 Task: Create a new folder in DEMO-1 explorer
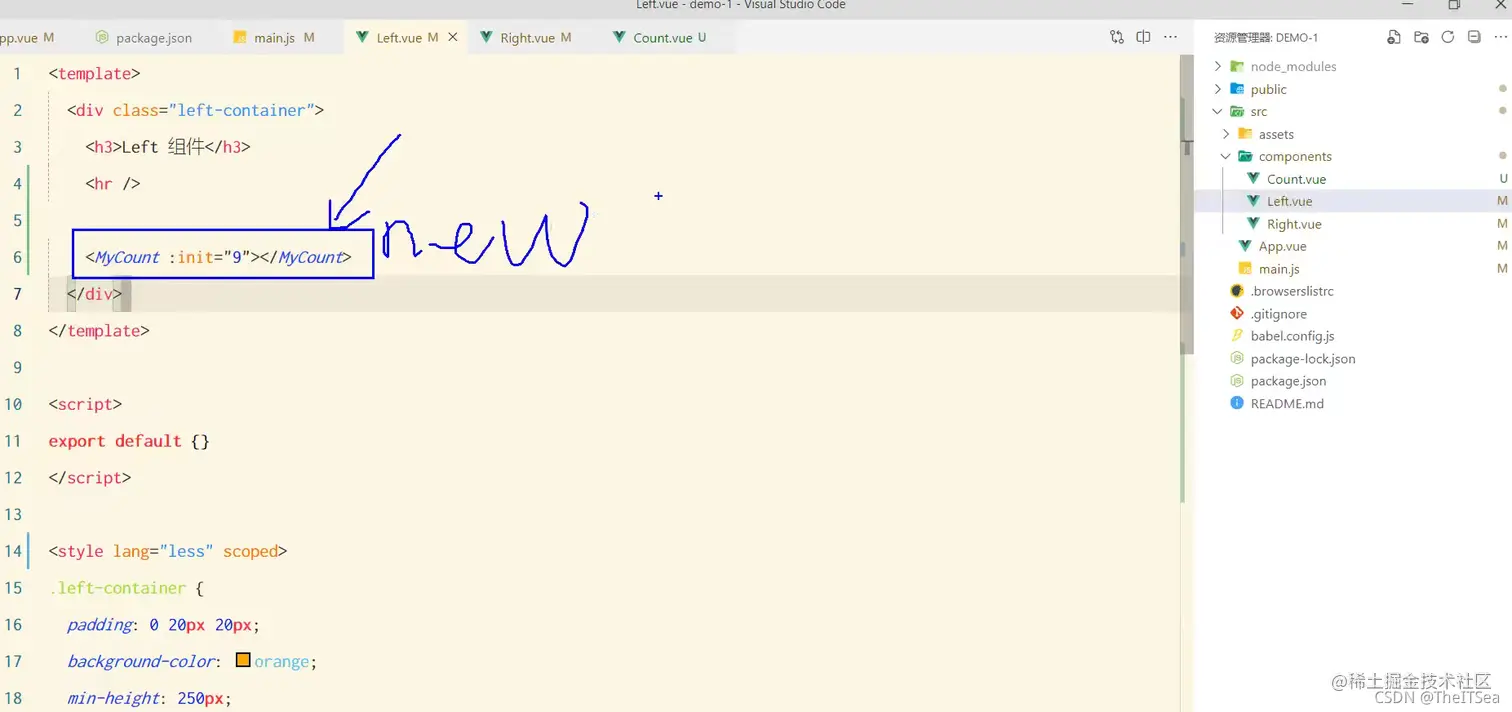tap(1421, 37)
